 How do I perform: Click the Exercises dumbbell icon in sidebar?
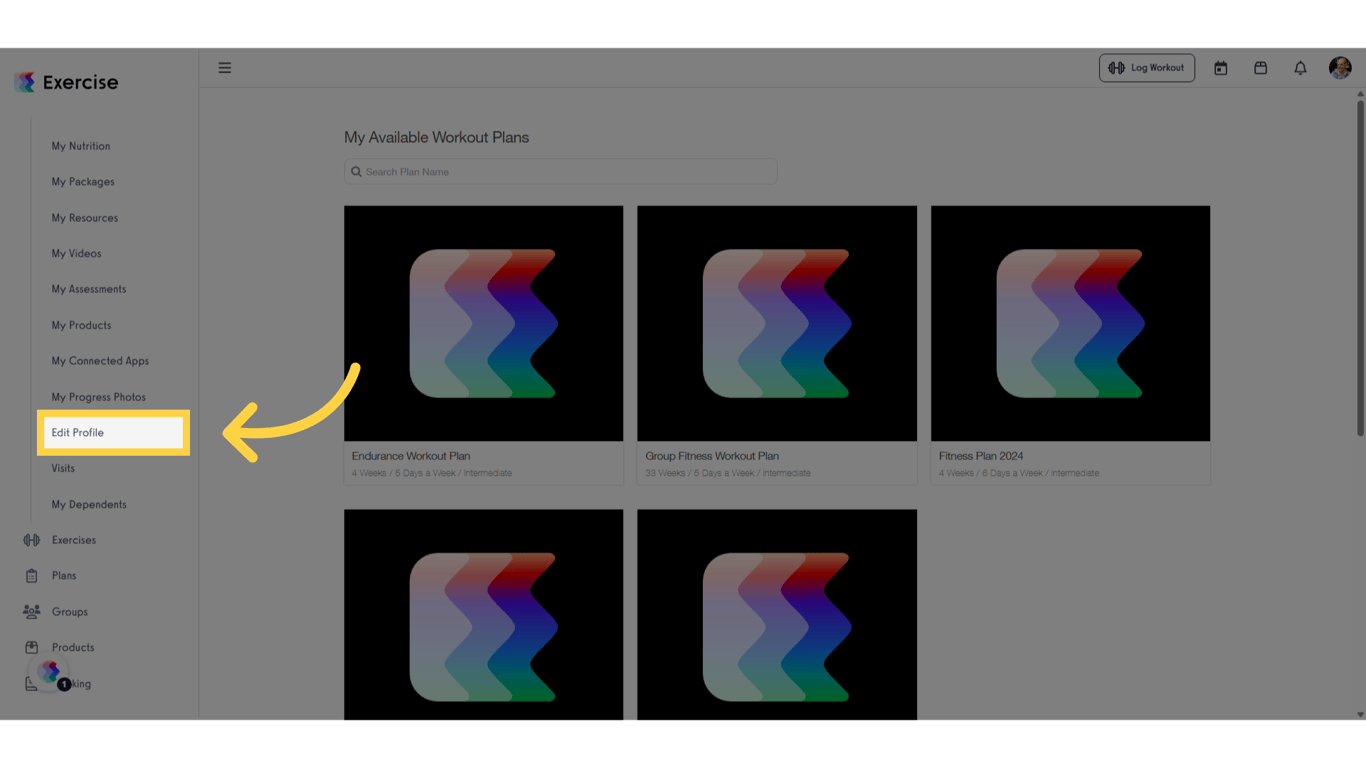[32, 540]
